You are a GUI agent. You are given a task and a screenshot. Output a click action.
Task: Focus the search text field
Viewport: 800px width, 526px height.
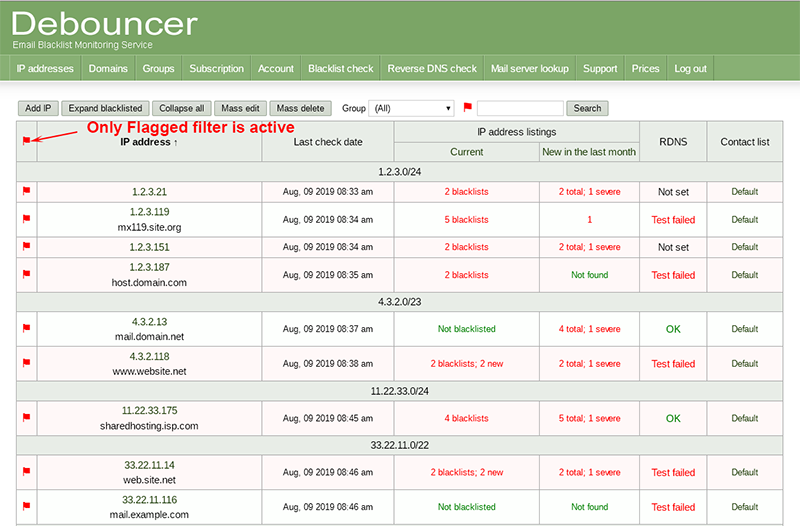click(520, 108)
